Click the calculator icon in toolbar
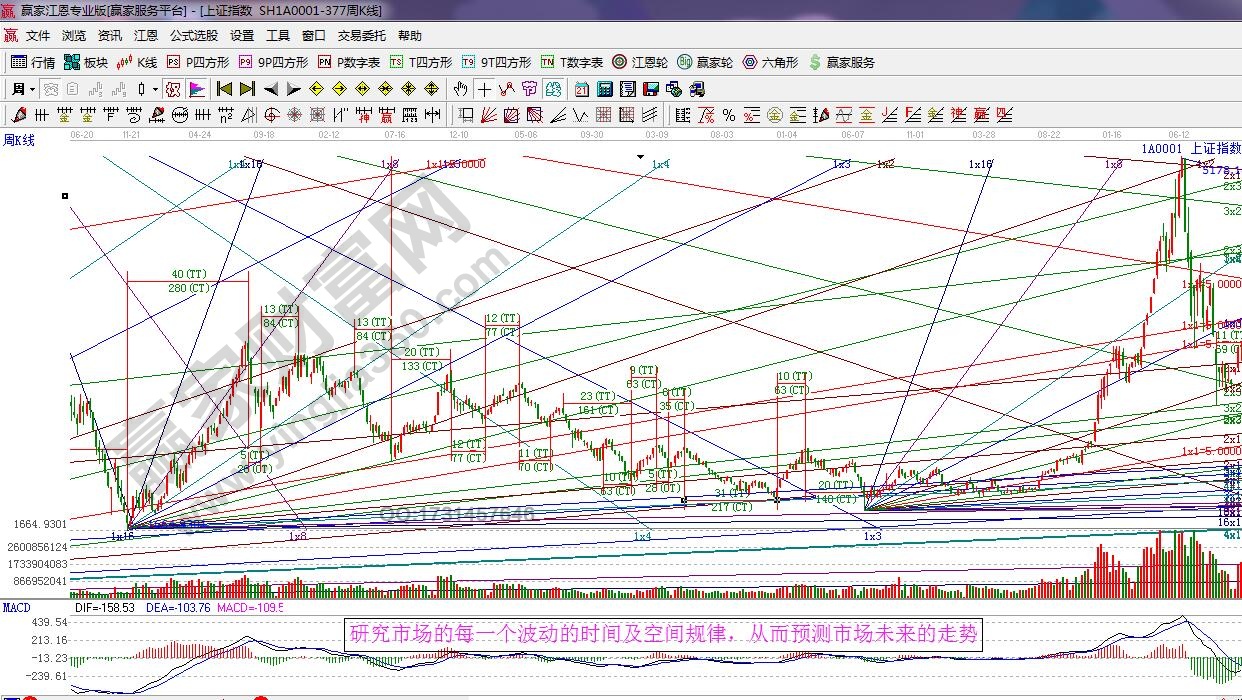This screenshot has height=700, width=1242. tap(604, 89)
